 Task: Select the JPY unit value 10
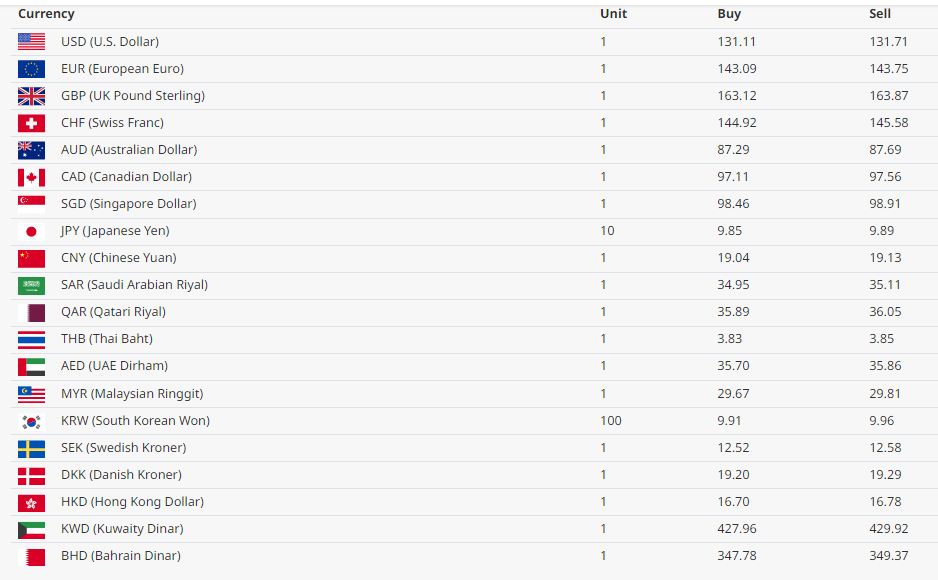(607, 231)
